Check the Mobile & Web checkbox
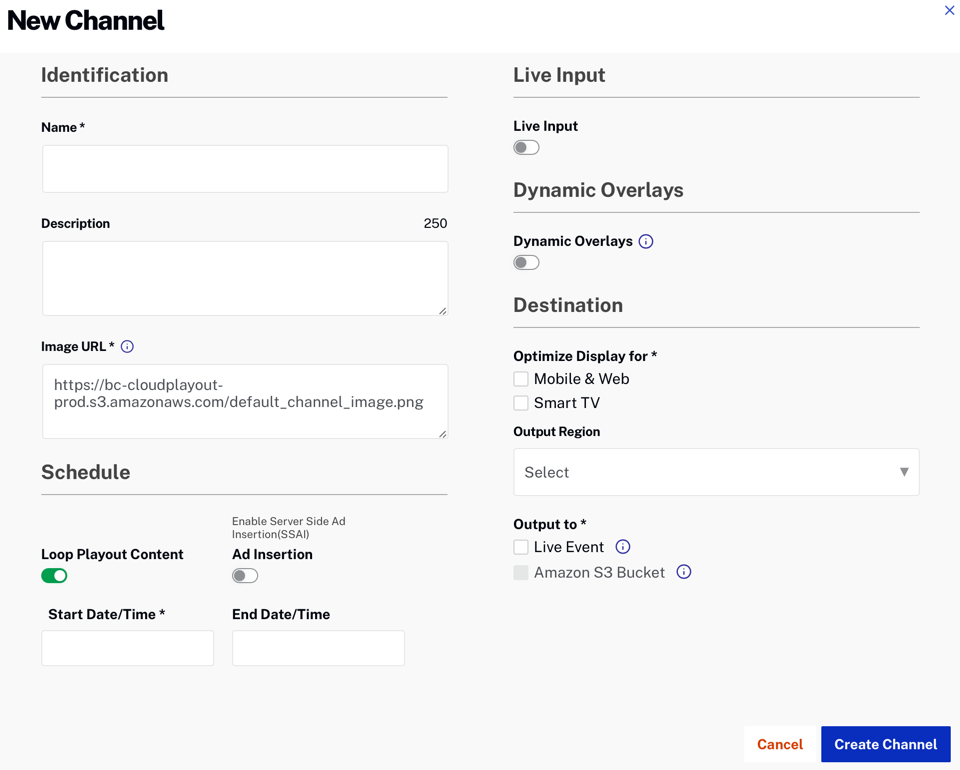 tap(521, 379)
